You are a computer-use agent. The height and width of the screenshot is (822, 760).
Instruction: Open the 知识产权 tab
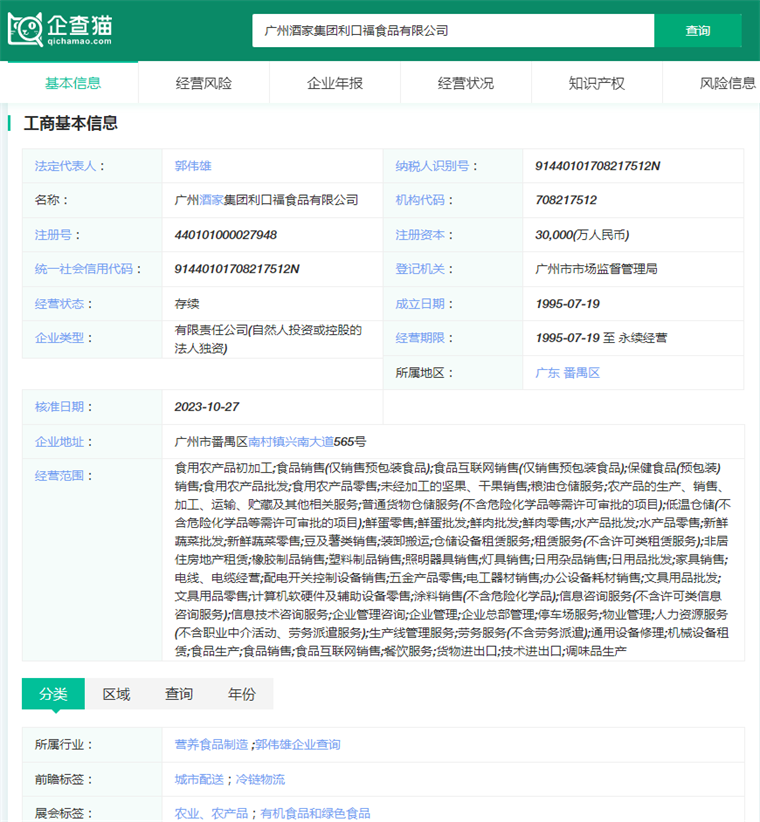pos(596,83)
